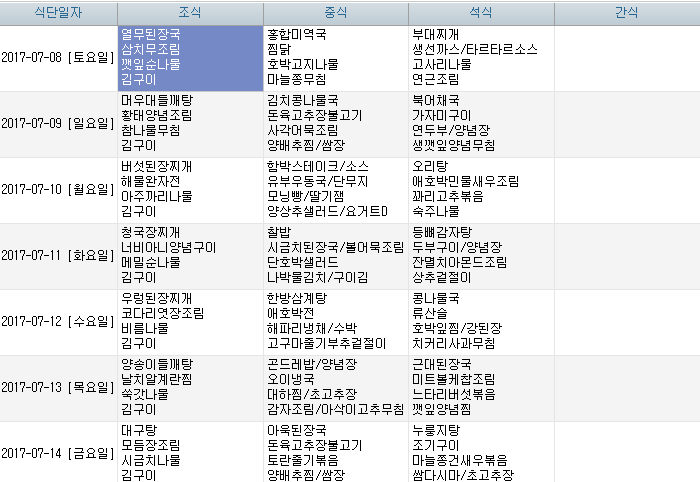Click the 석식 cell containing 부대찌개
This screenshot has width=700, height=482.
481,58
